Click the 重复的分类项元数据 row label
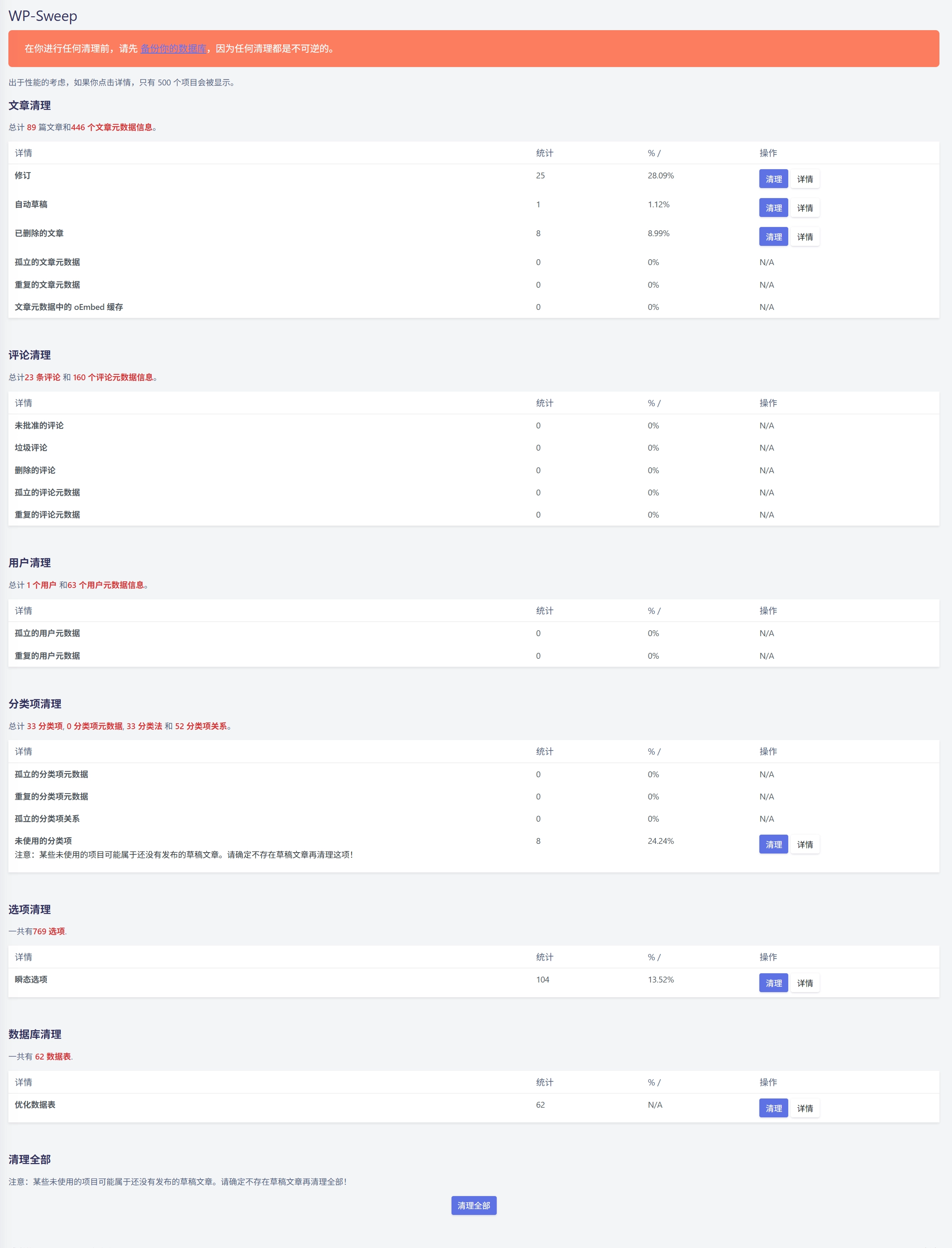 click(52, 797)
